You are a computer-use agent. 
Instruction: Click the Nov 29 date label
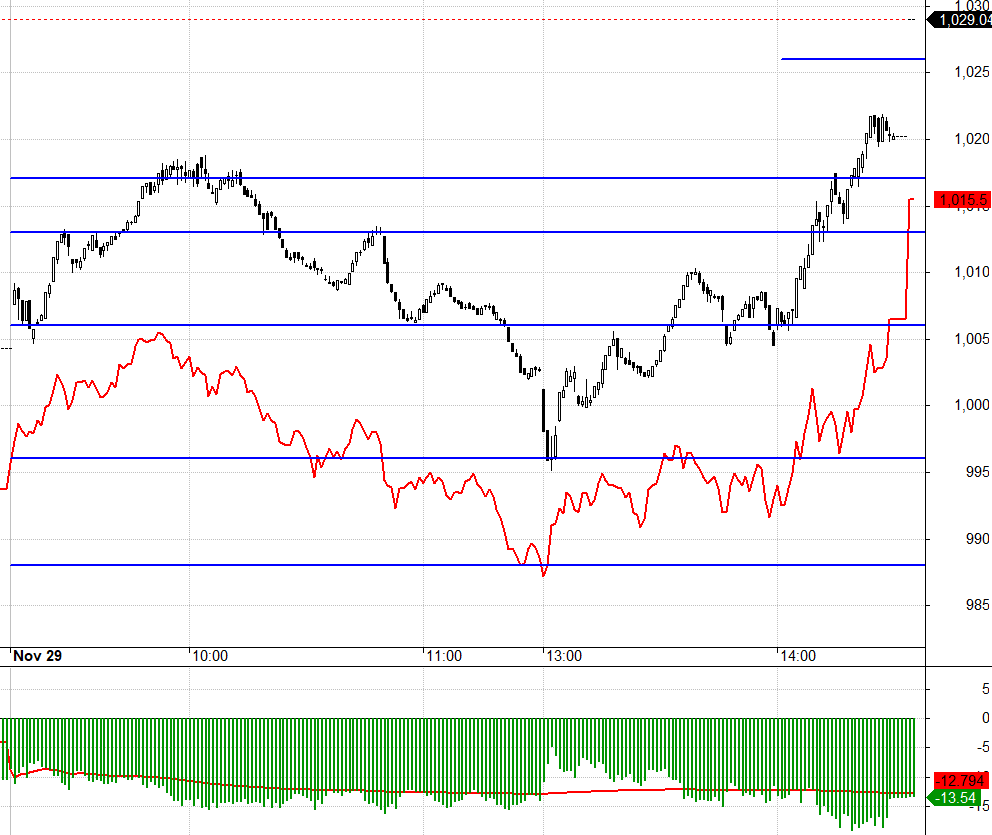coord(37,657)
